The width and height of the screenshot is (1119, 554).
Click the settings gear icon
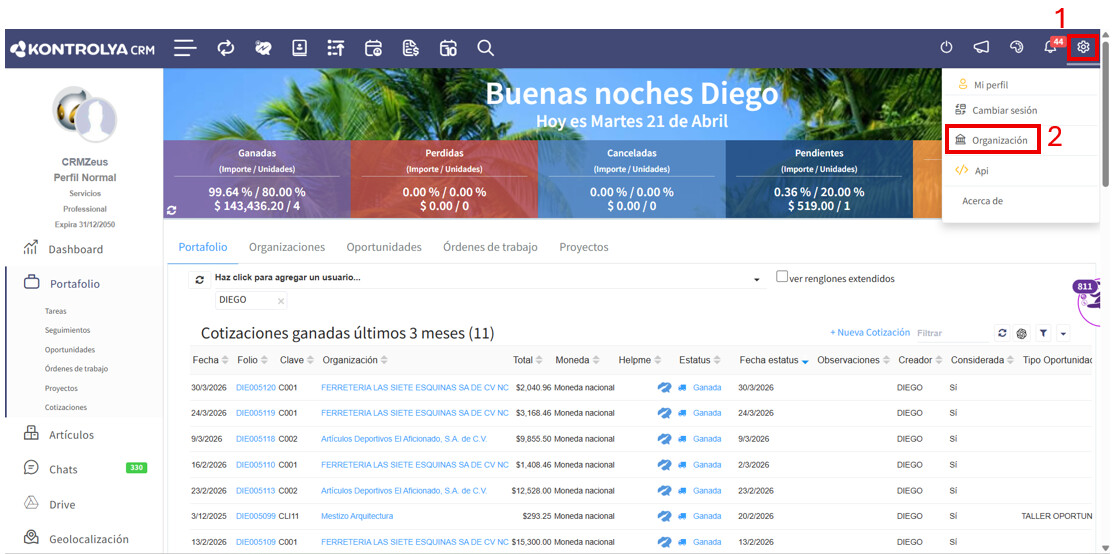pos(1082,47)
